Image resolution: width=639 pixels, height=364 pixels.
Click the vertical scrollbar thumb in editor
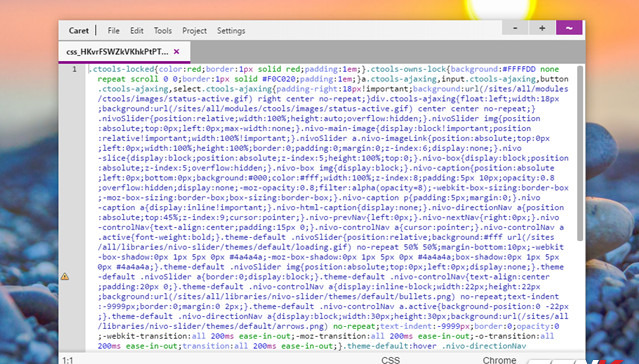coord(580,153)
